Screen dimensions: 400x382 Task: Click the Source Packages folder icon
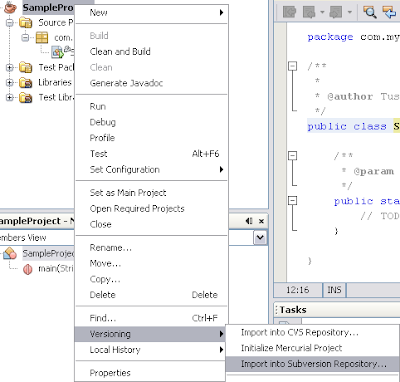click(26, 23)
